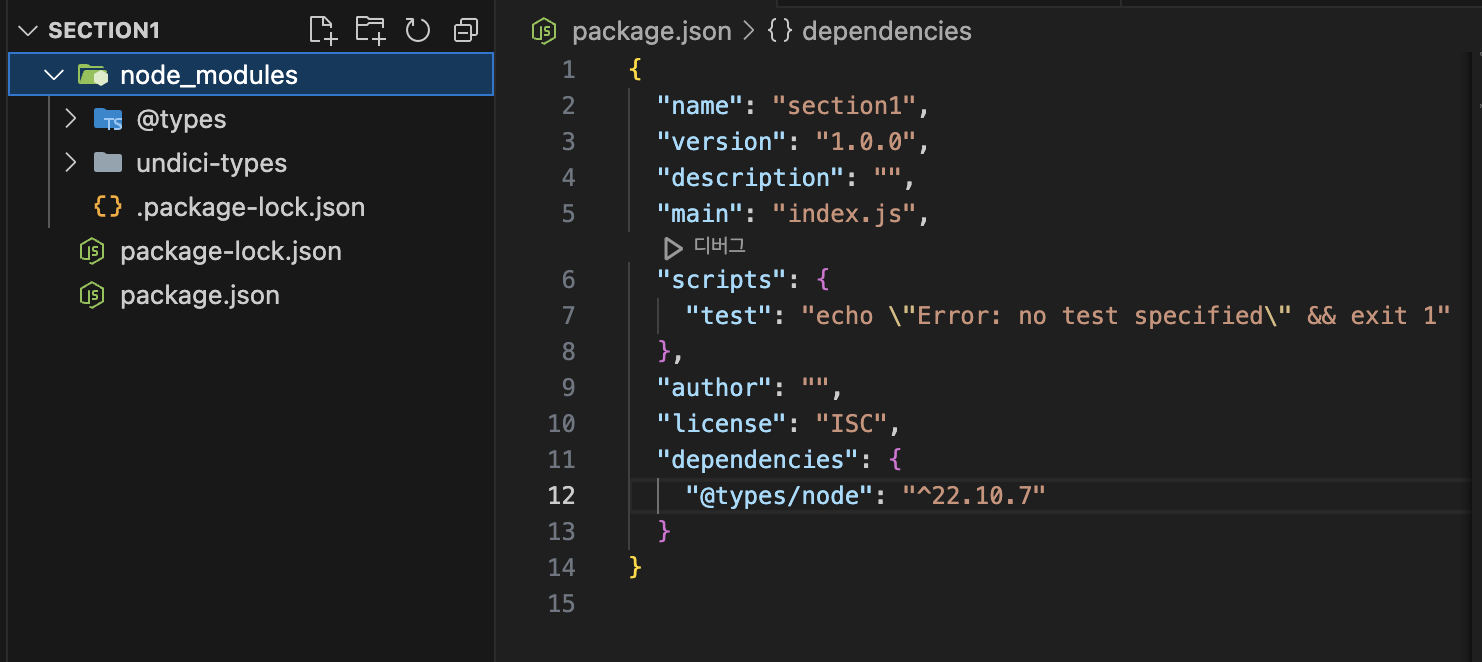The width and height of the screenshot is (1482, 662).
Task: Select the node_modules folder row
Action: (251, 75)
